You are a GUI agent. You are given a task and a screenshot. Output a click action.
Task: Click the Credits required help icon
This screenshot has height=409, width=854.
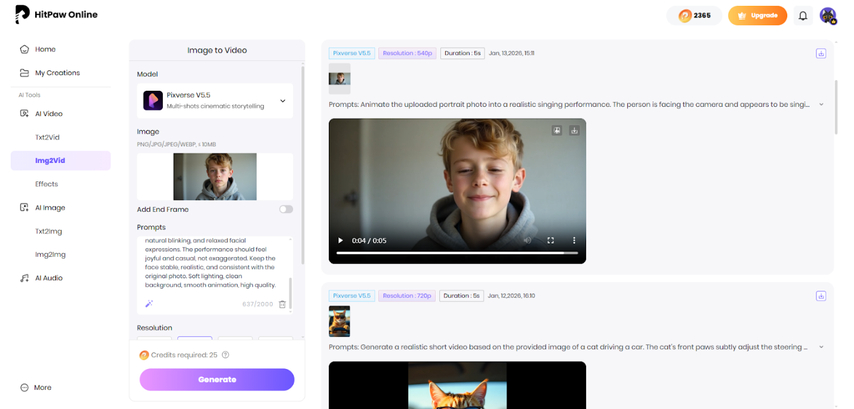pos(225,355)
